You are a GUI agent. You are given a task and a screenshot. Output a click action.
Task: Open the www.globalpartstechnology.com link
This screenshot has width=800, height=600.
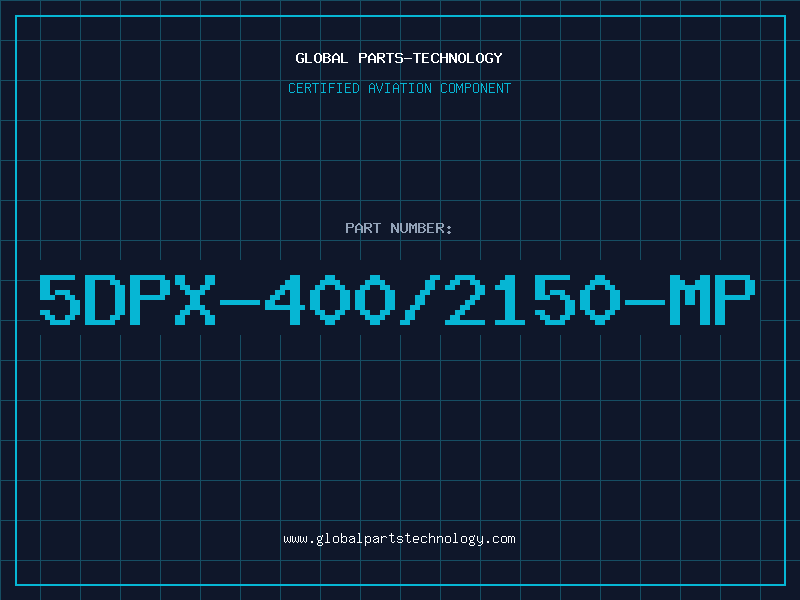[x=399, y=539]
